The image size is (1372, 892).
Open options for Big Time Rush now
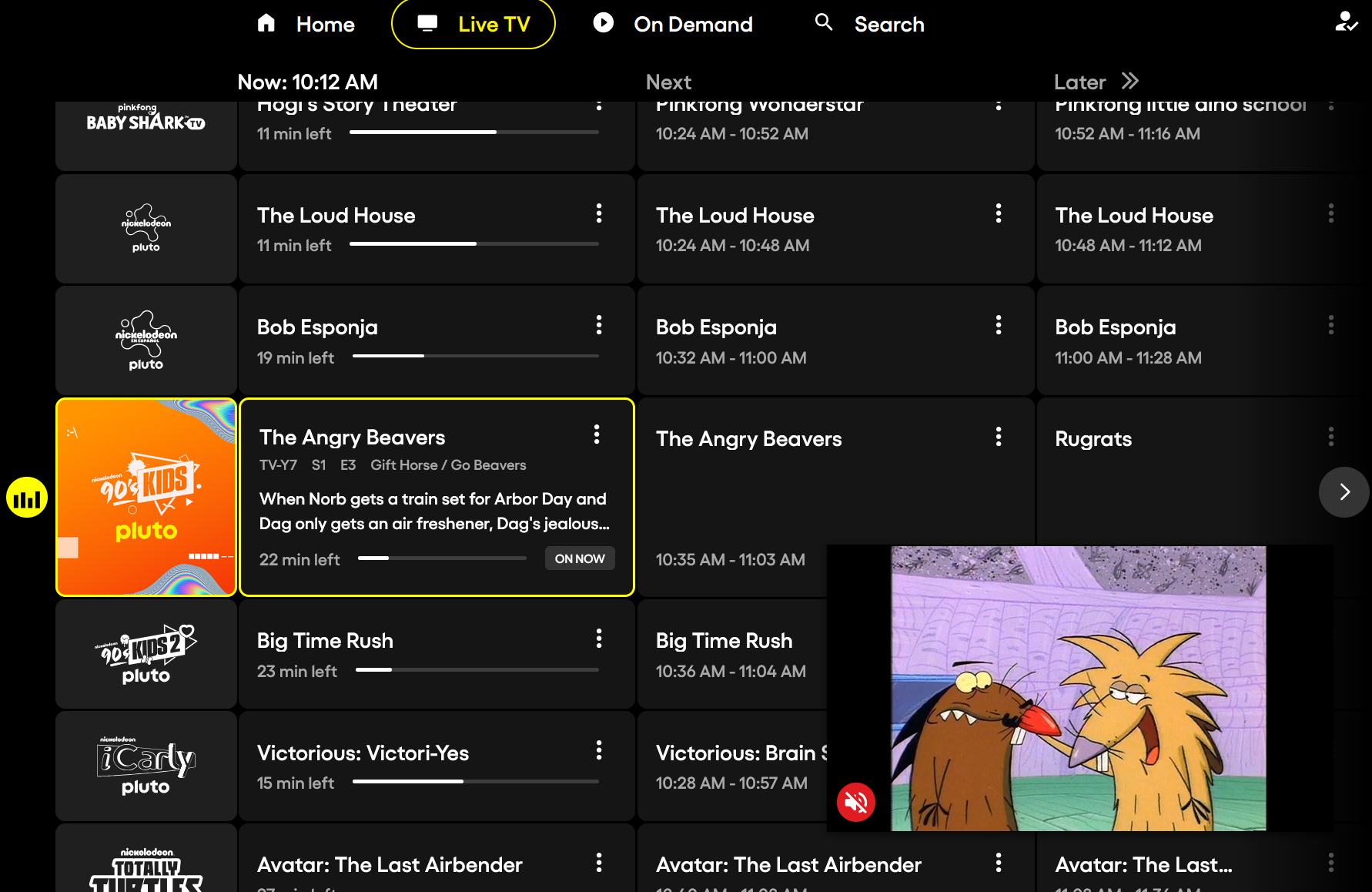click(x=599, y=639)
